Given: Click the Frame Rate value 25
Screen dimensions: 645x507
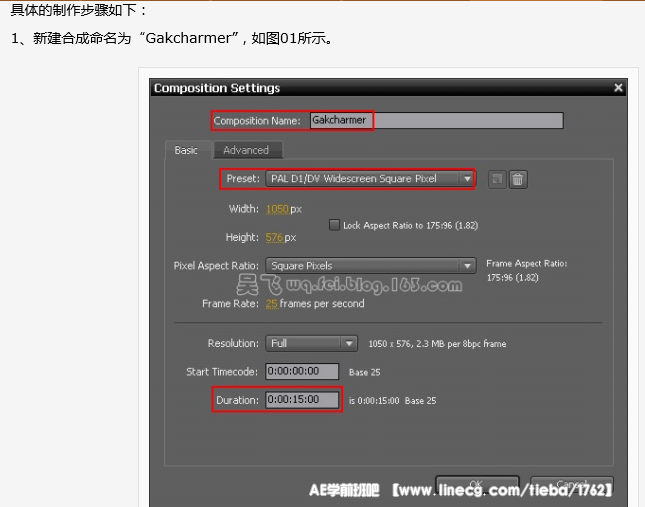Looking at the screenshot, I should pos(271,303).
